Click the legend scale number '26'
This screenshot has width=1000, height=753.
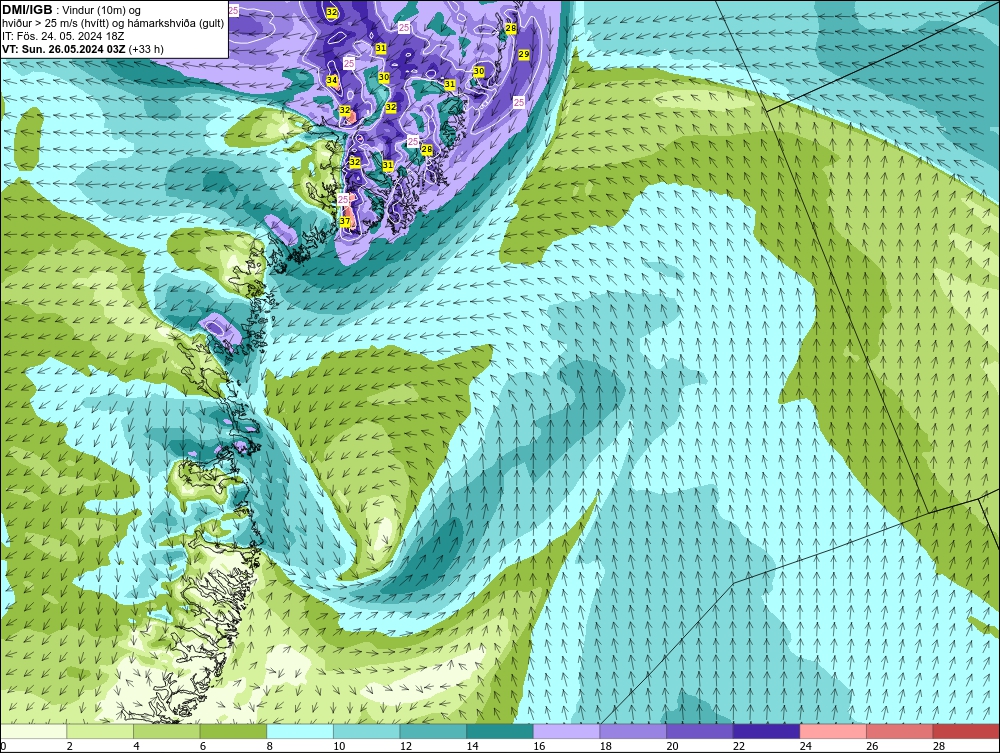(x=872, y=746)
